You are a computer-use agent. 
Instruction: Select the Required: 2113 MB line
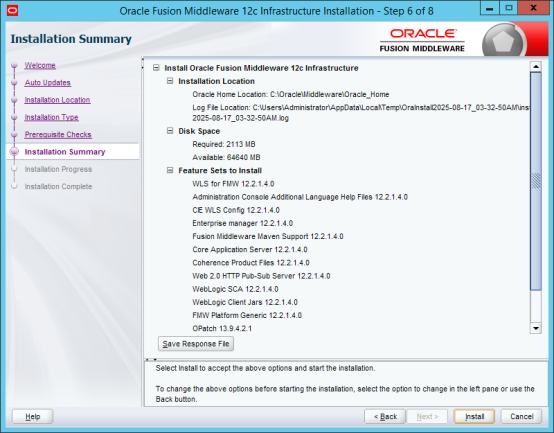[224, 144]
